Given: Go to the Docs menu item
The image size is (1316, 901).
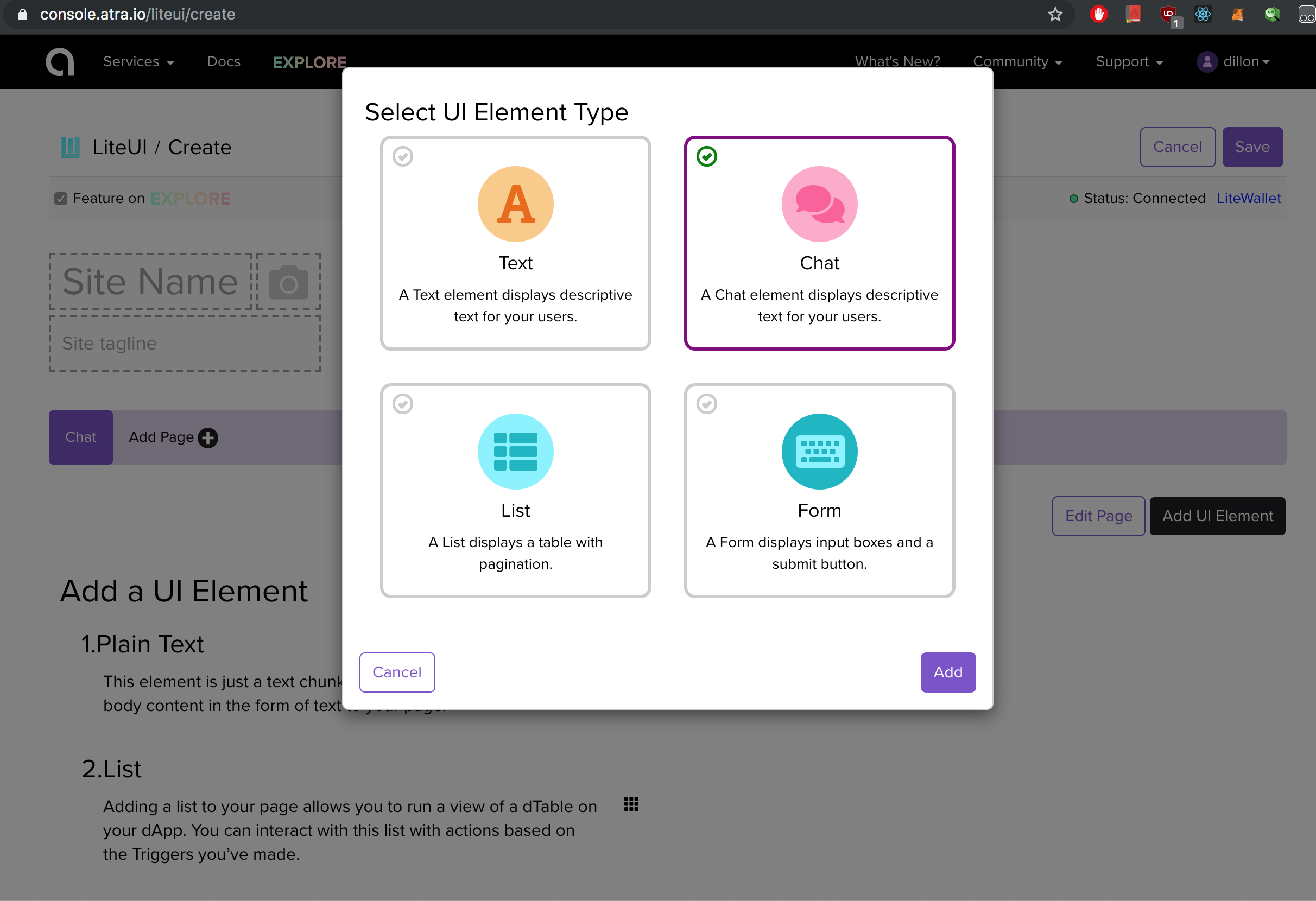Looking at the screenshot, I should tap(224, 62).
